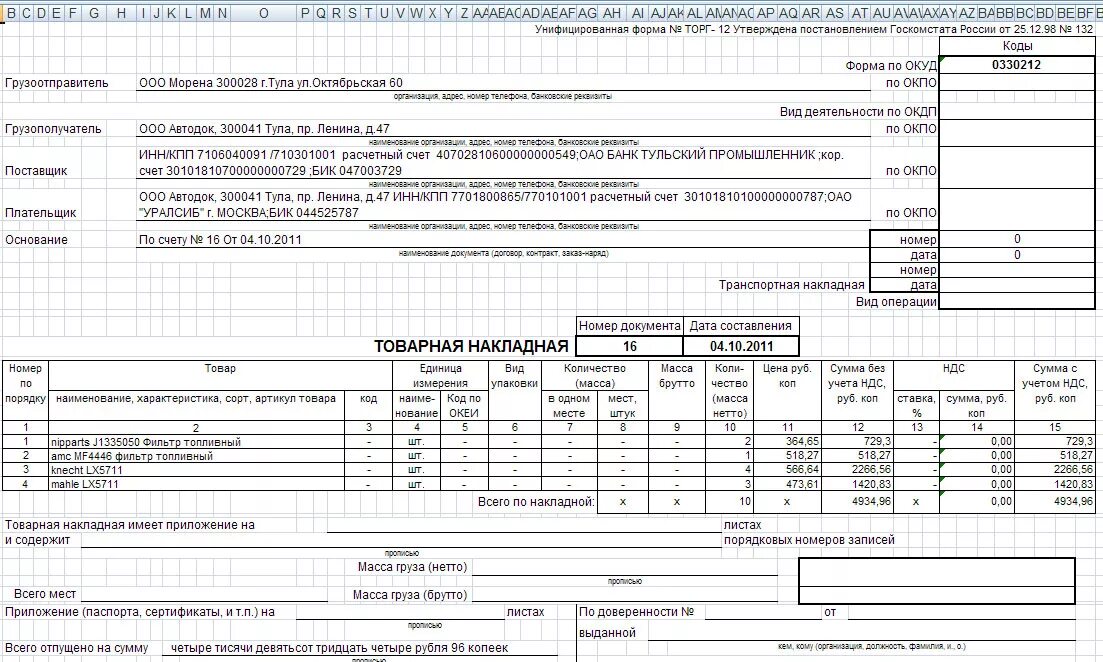Select the 'Форма по ОКУД' label

coord(891,65)
